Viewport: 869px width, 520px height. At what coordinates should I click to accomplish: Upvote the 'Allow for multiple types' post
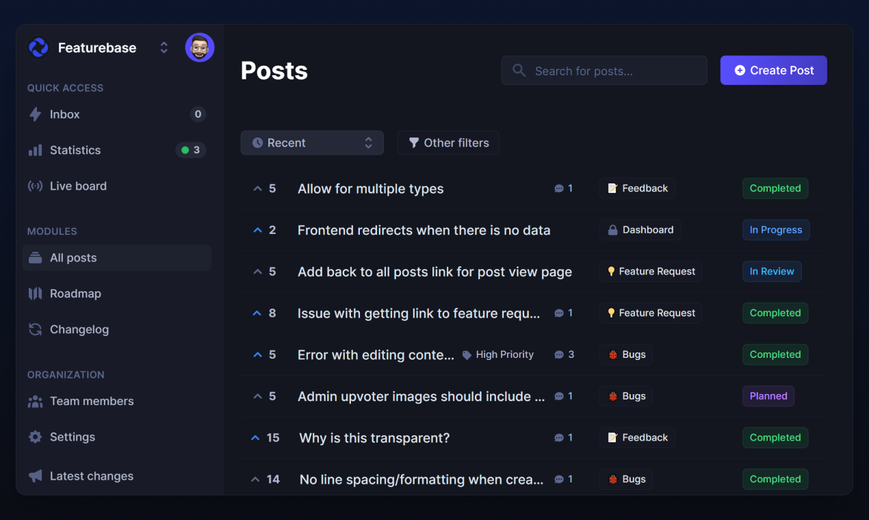(258, 188)
